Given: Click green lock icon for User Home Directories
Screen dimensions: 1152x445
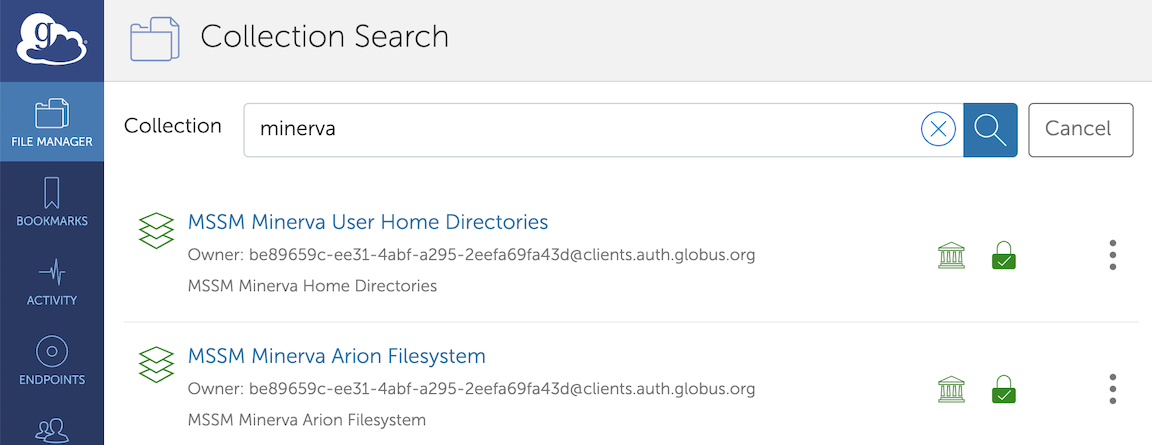Looking at the screenshot, I should pyautogui.click(x=1003, y=255).
